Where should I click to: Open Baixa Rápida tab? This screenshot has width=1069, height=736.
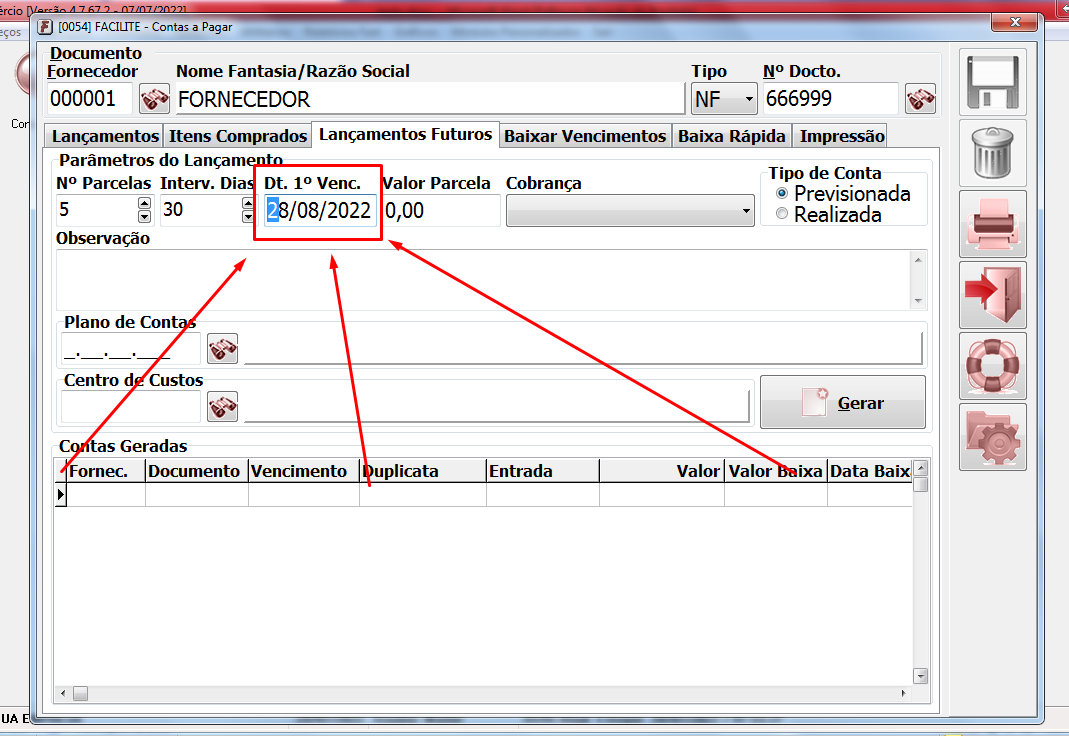click(x=732, y=136)
